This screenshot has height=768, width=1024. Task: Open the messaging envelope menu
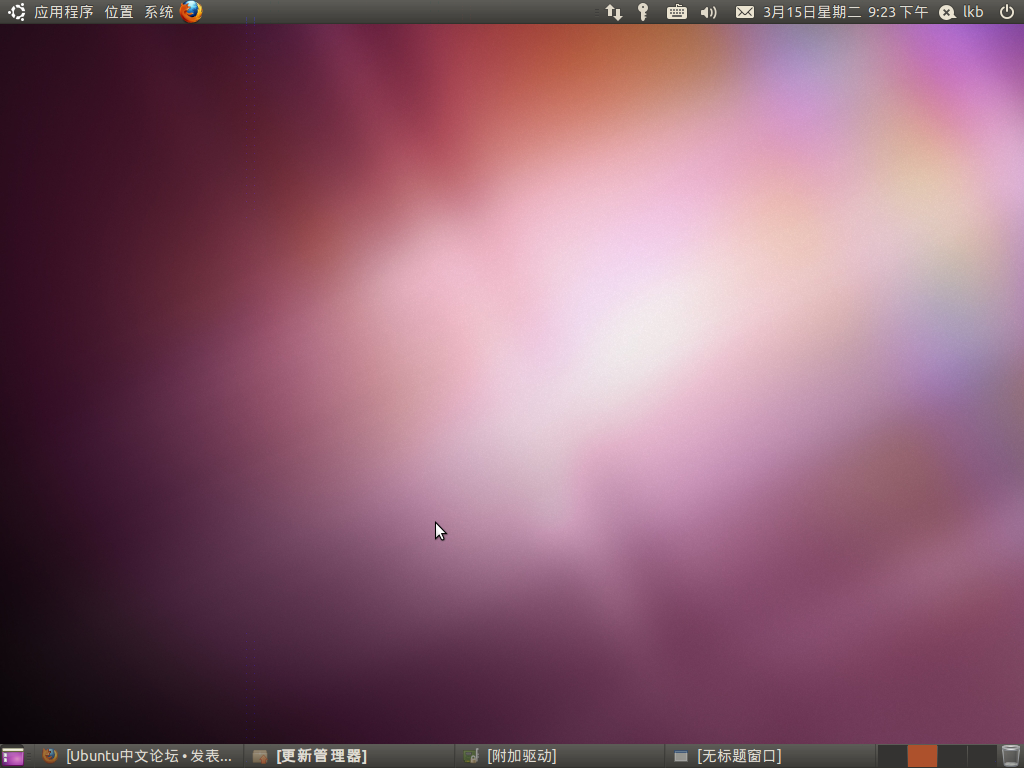[744, 12]
